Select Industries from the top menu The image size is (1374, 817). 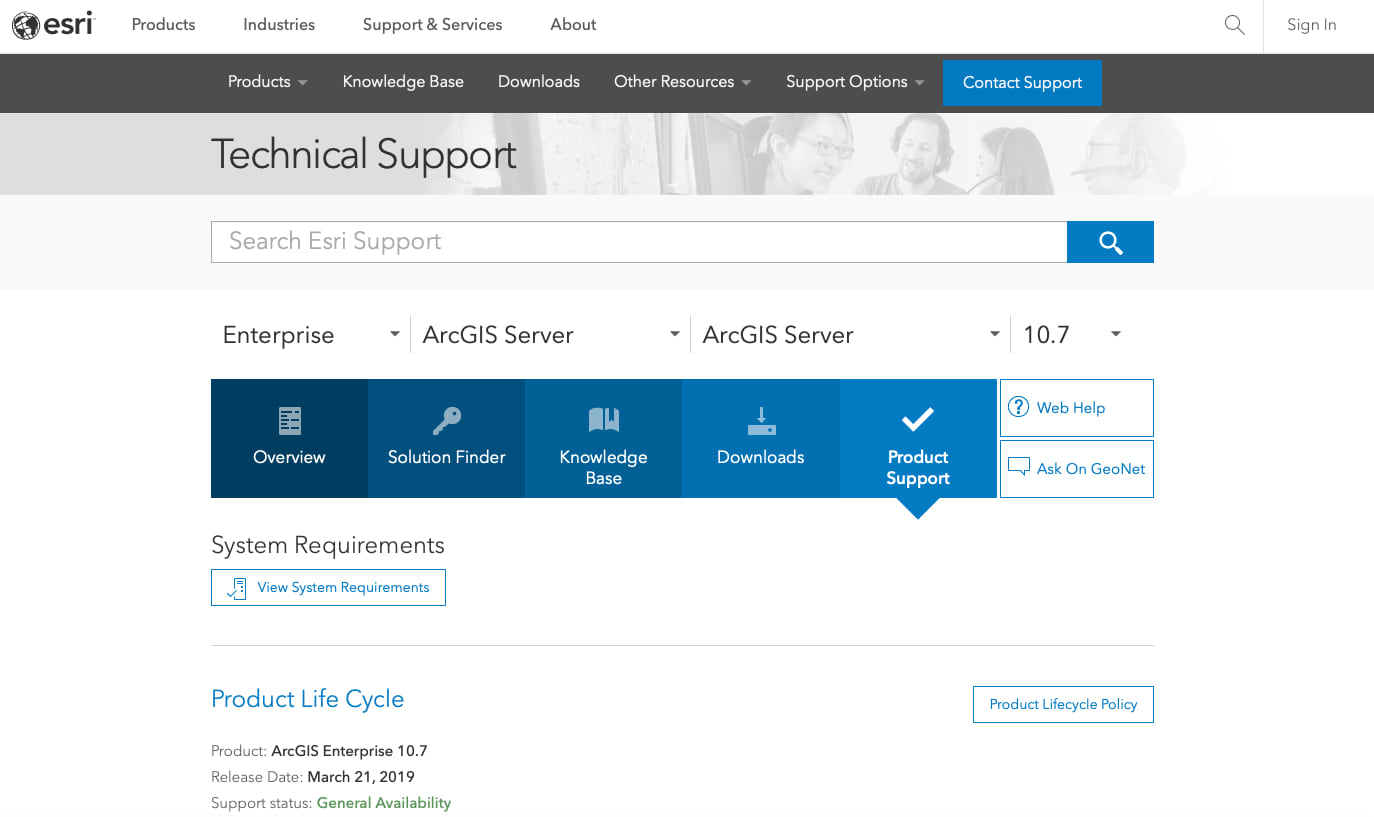click(x=278, y=24)
